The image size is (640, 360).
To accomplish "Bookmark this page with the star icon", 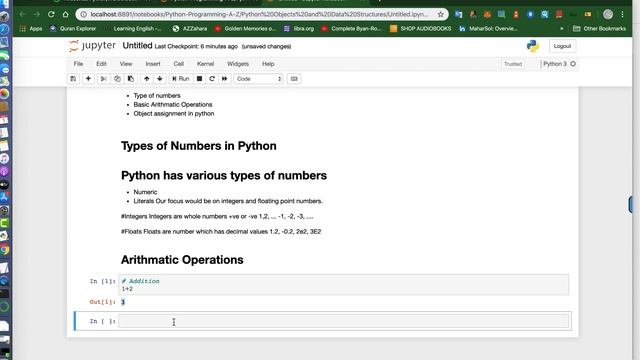I will pyautogui.click(x=440, y=14).
